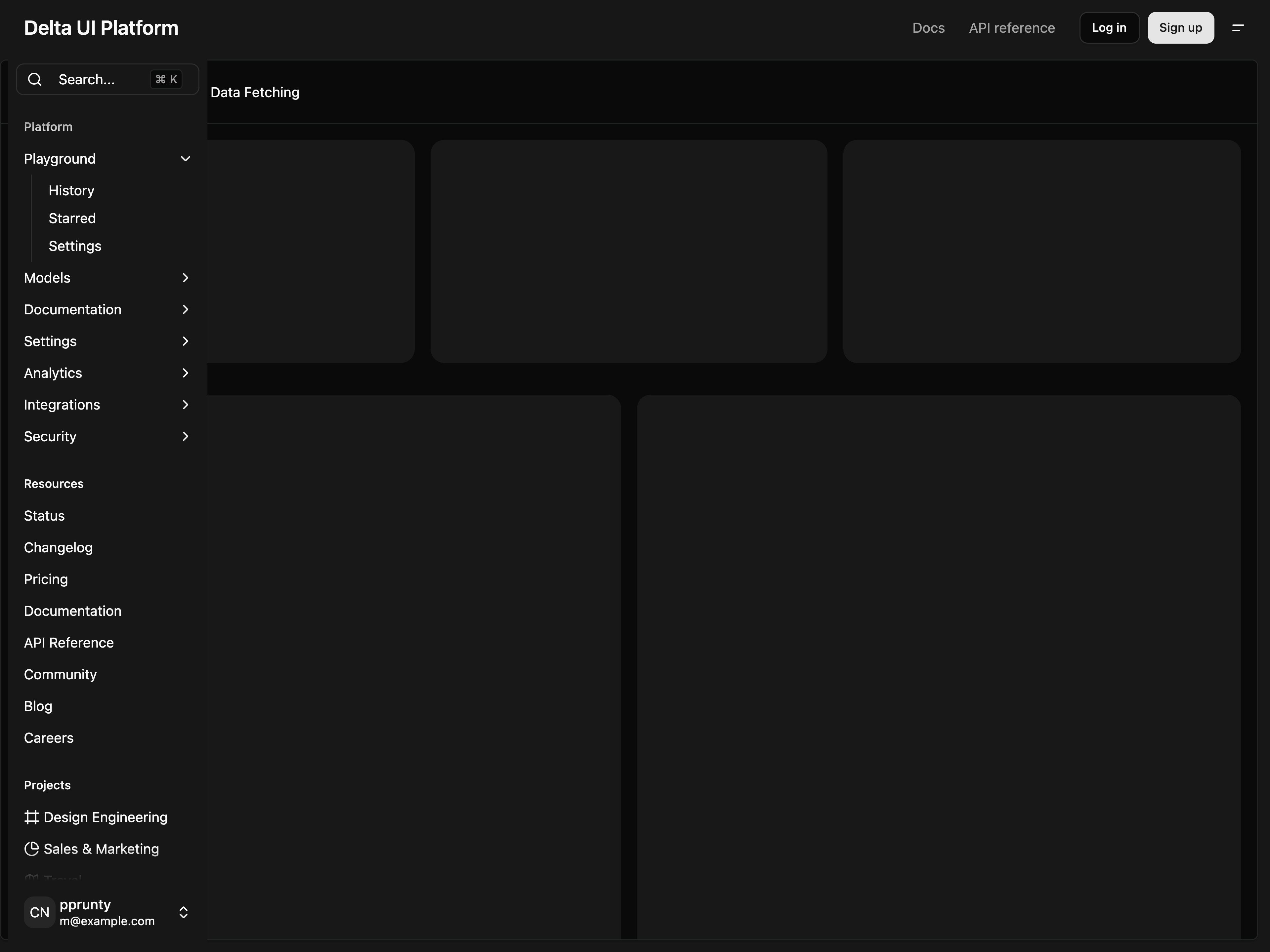Open Starred under Playground
Image resolution: width=1270 pixels, height=952 pixels.
[x=72, y=218]
